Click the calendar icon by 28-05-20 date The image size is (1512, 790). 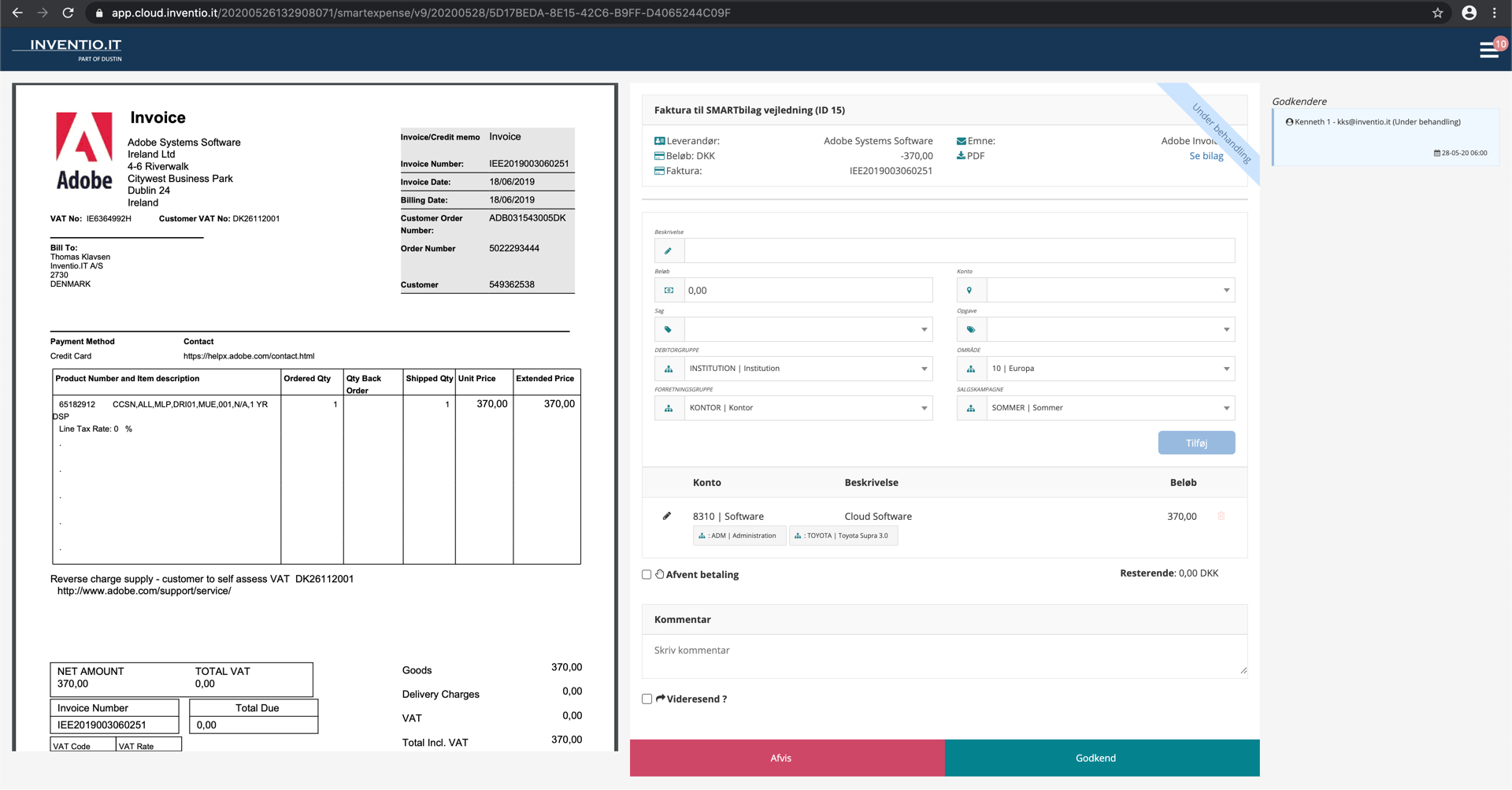tap(1437, 153)
